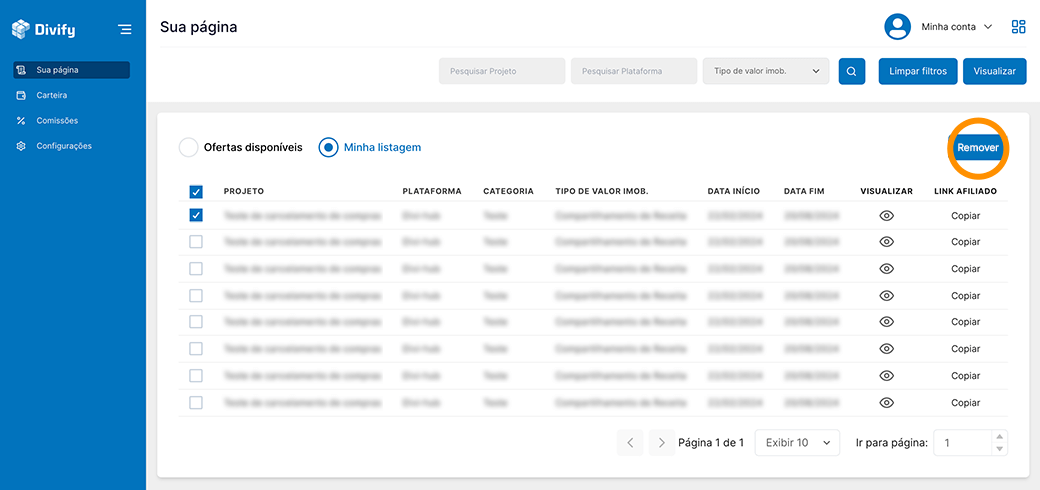Increase the page number stepper arrow

coord(1000,437)
